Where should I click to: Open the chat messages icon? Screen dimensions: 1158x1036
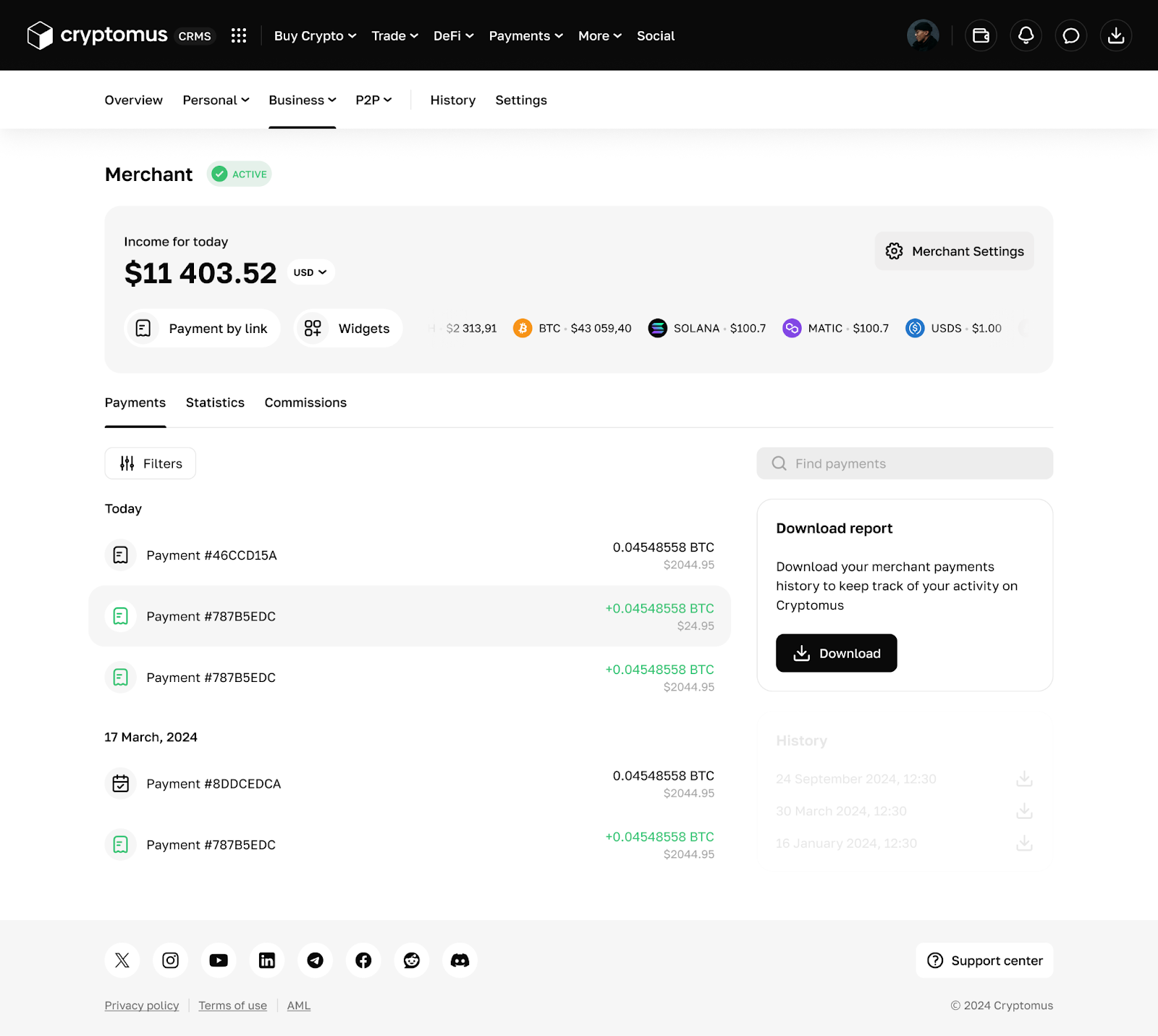point(1071,35)
